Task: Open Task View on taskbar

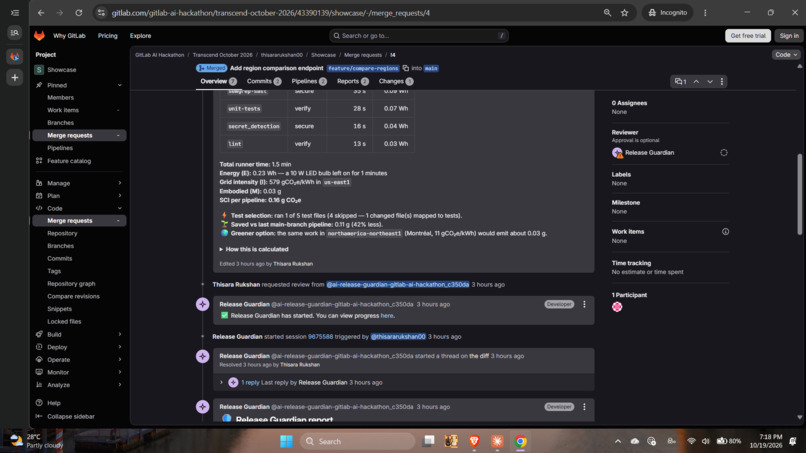Action: tap(428, 441)
